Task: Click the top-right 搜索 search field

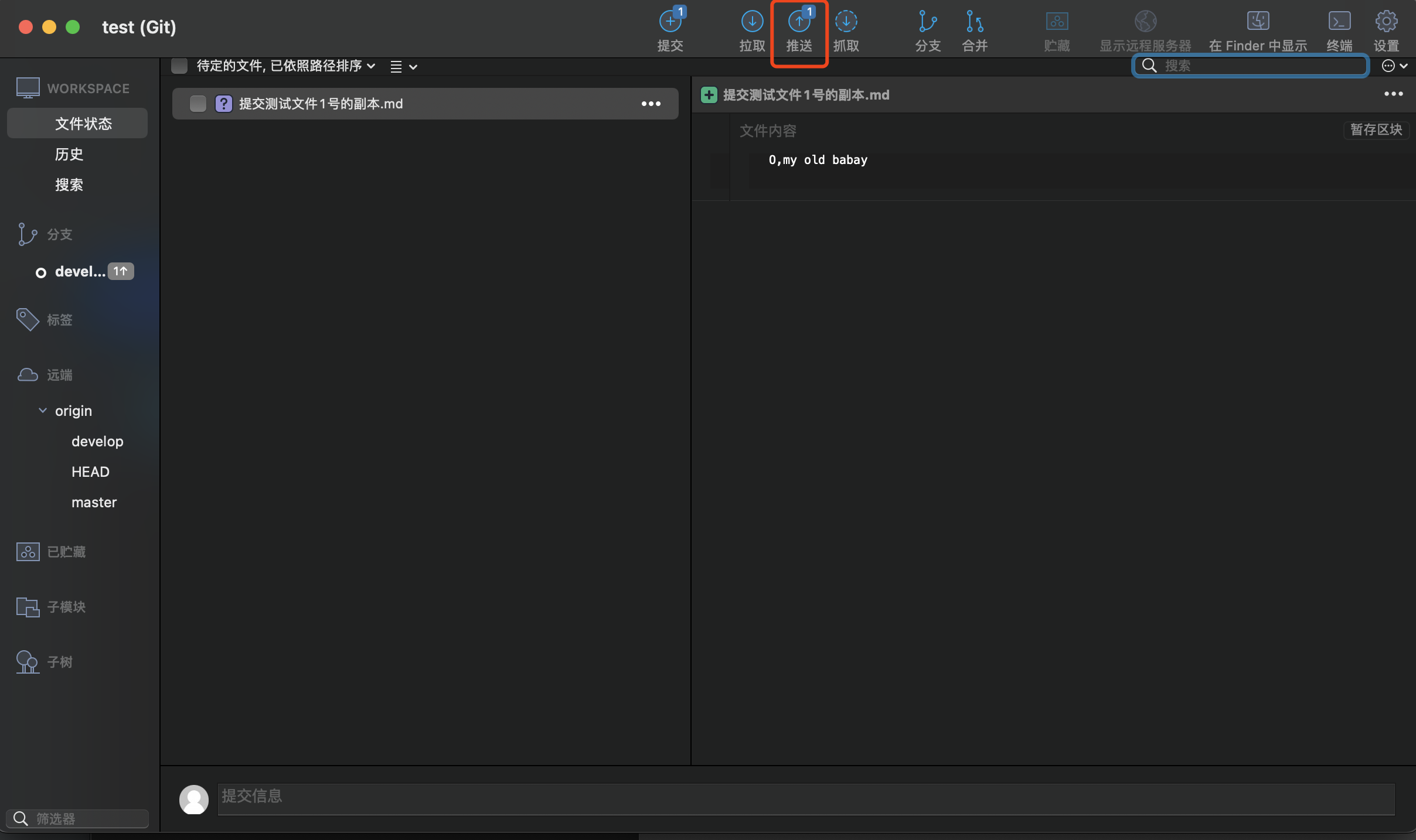Action: [1251, 66]
